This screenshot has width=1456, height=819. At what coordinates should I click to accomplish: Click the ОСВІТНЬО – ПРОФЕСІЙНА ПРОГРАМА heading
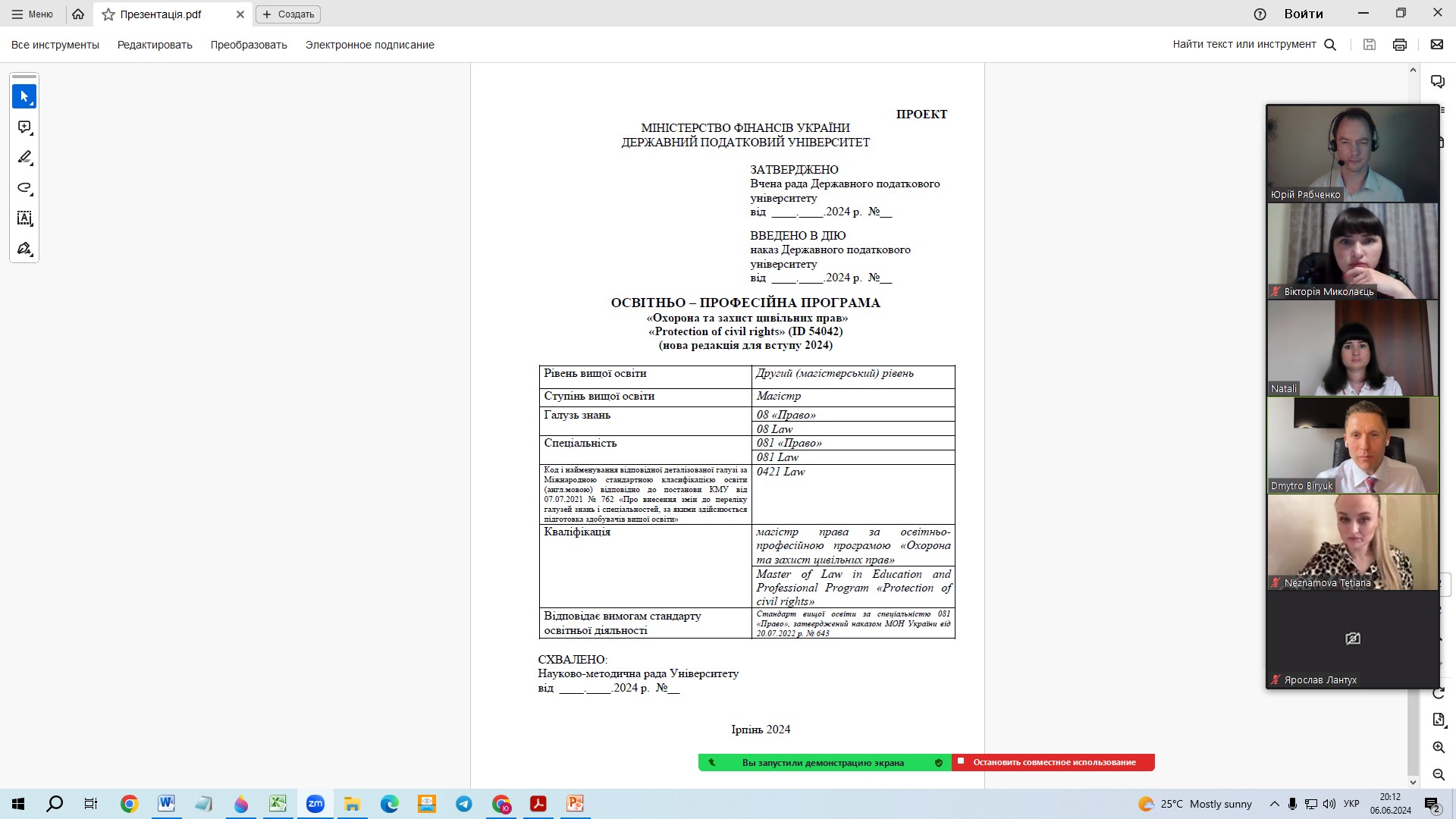[745, 303]
